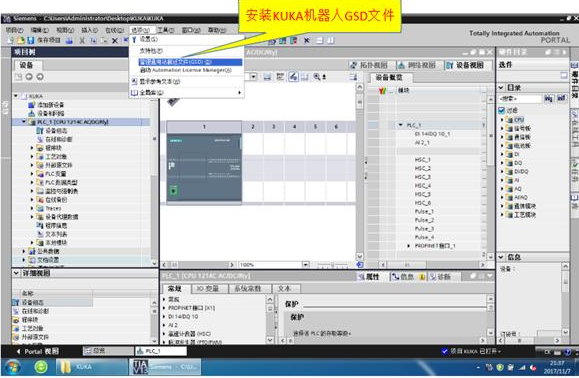The image size is (579, 378).
Task: Toggle the 过滤 filter checkbox in catalog
Action: point(501,110)
